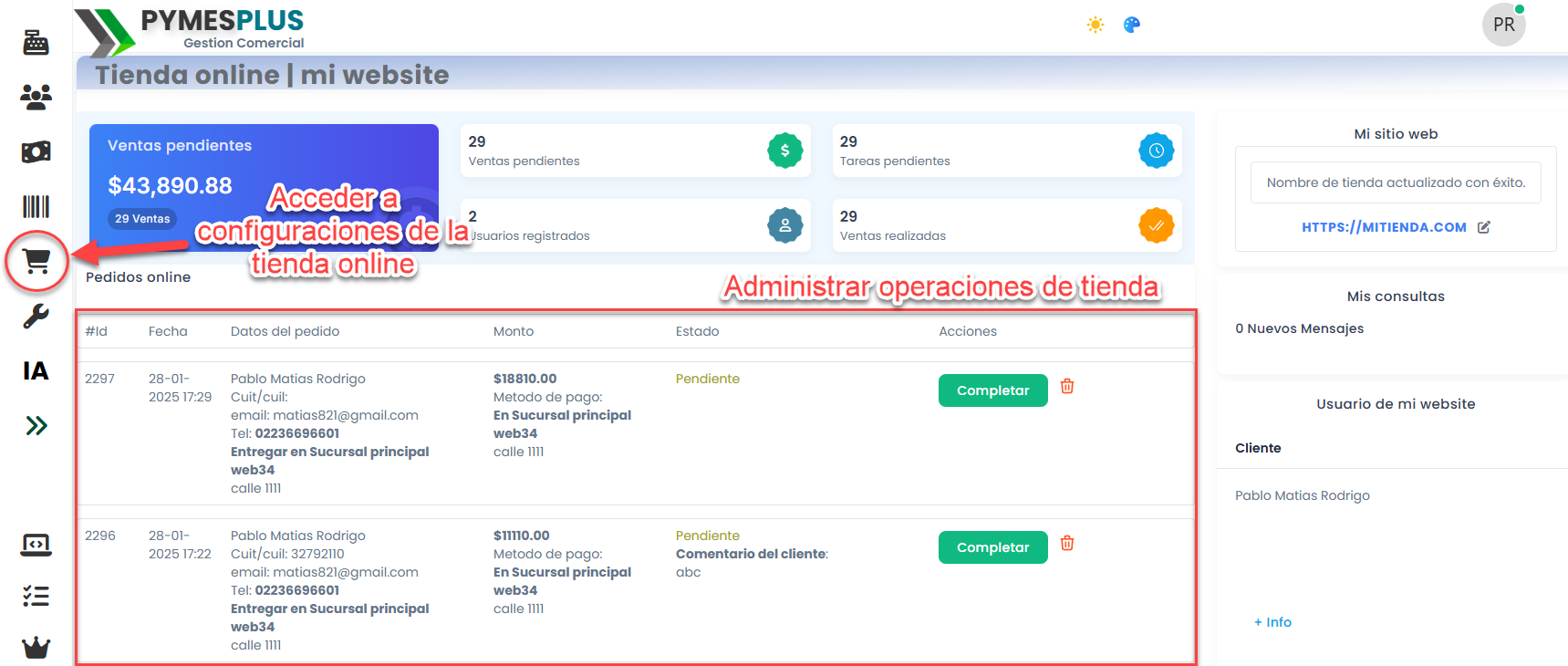Complete order 2296 with Completar button
Screen dimensions: 1568x666
(x=993, y=547)
